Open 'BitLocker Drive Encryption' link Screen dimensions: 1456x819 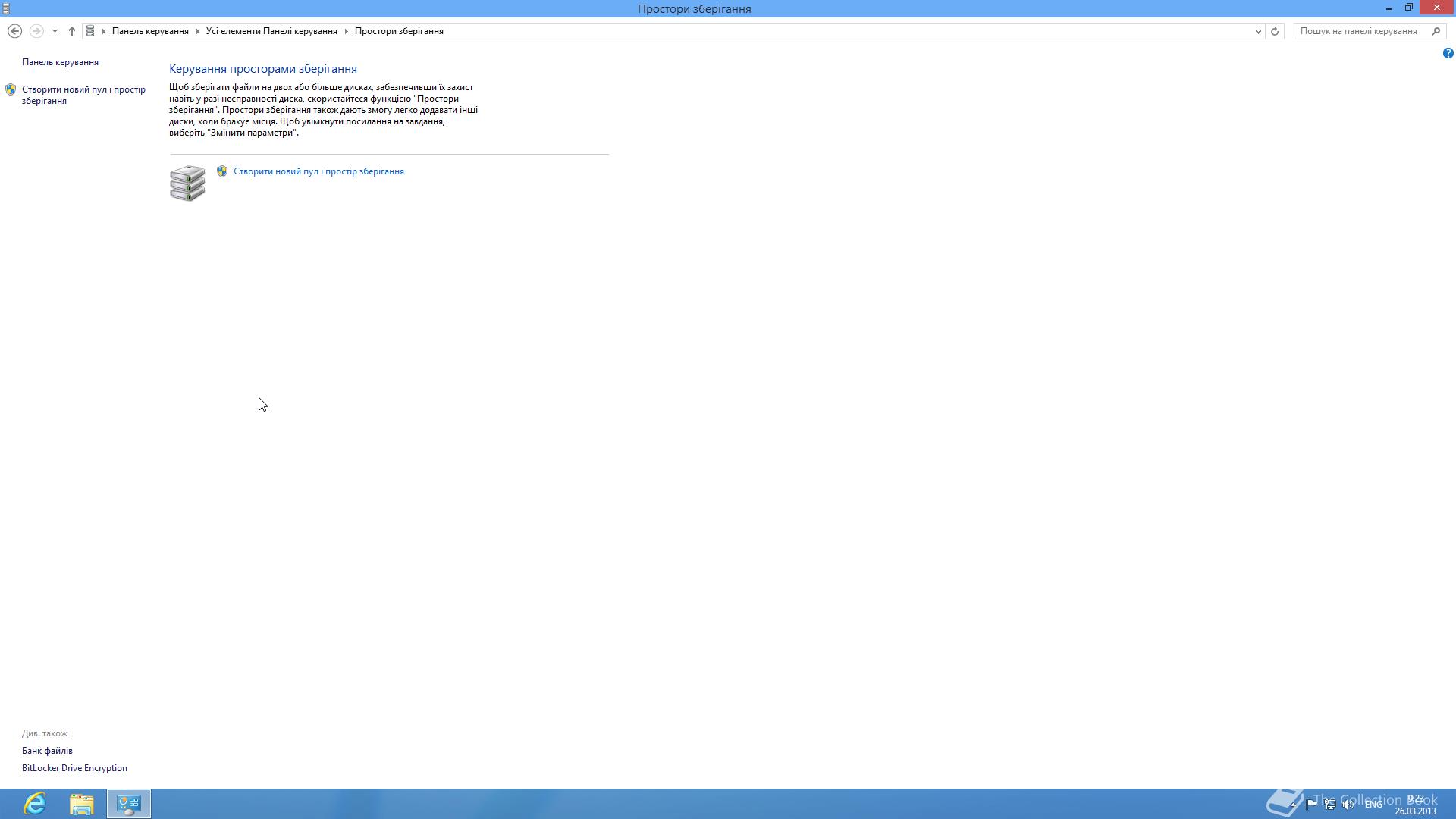click(x=74, y=768)
